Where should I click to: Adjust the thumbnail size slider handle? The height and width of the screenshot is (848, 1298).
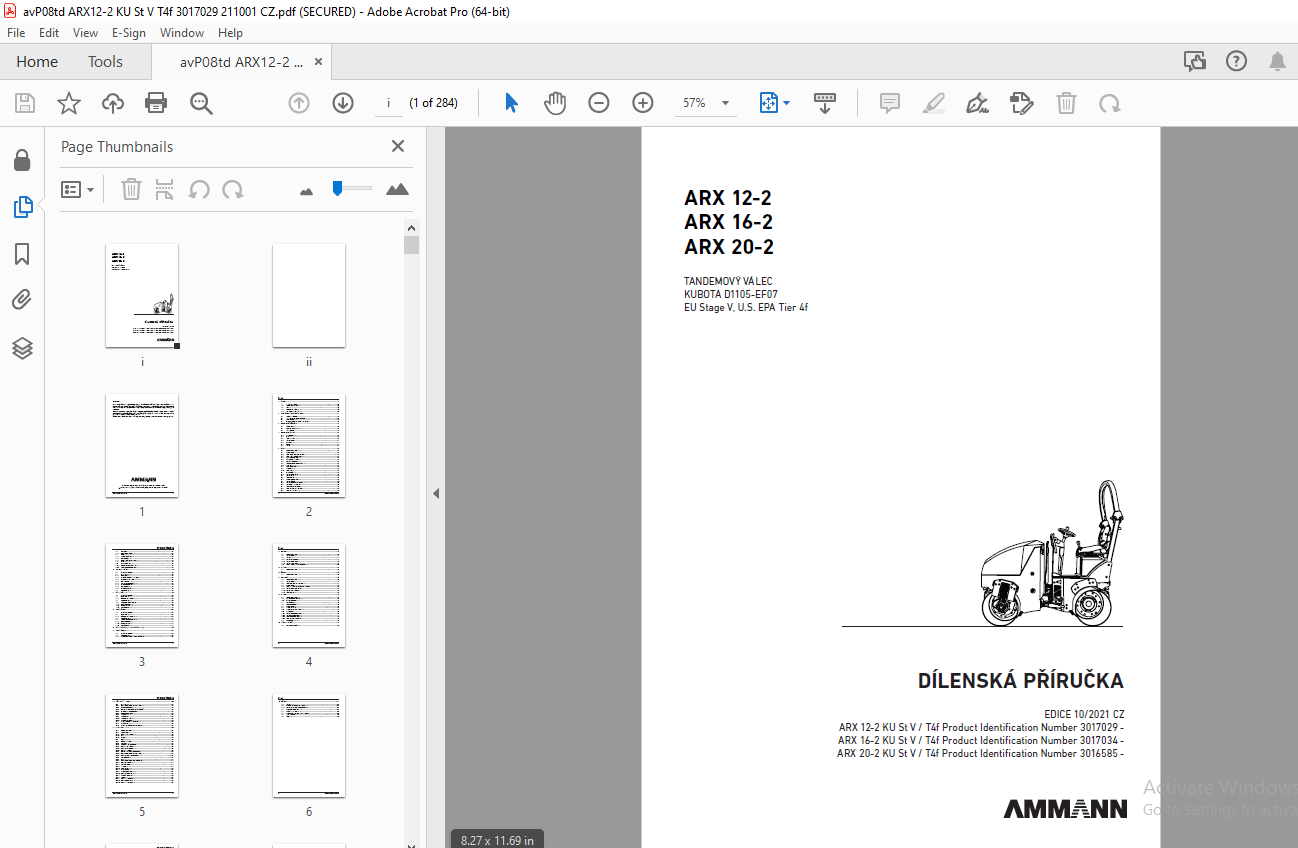pos(338,188)
